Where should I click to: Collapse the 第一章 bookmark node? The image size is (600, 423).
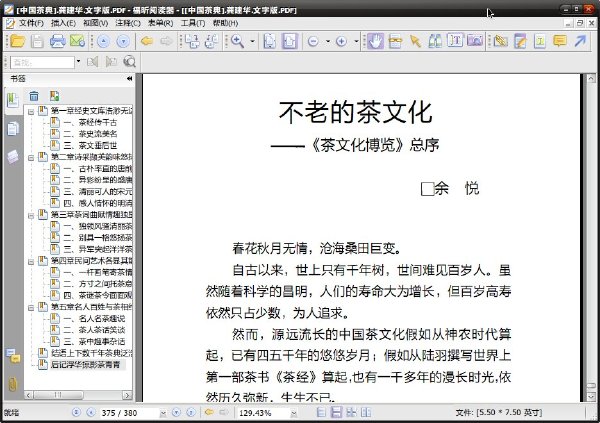tap(31, 112)
